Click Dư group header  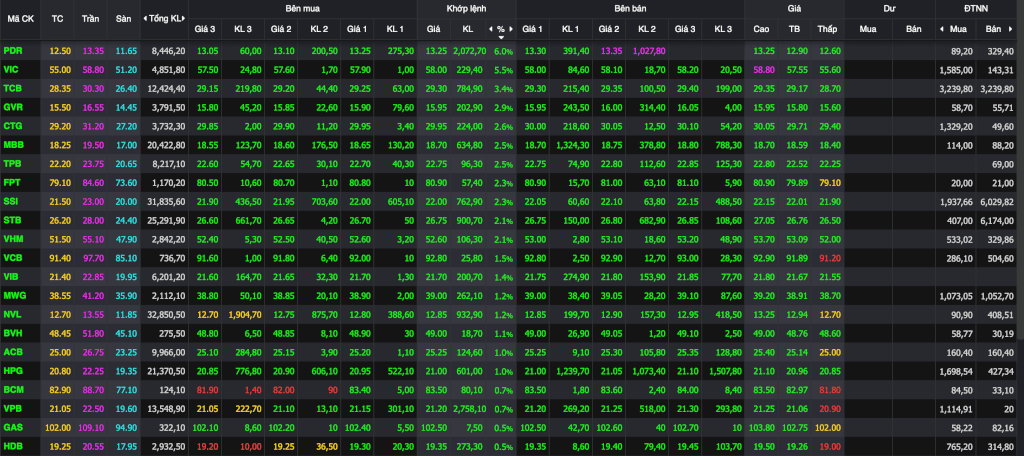pos(889,9)
